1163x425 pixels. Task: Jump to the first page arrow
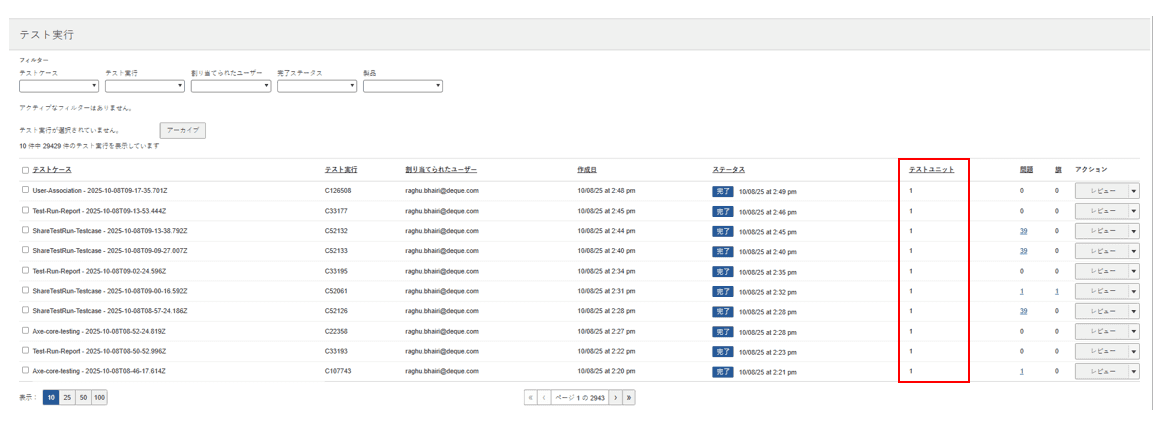[531, 397]
